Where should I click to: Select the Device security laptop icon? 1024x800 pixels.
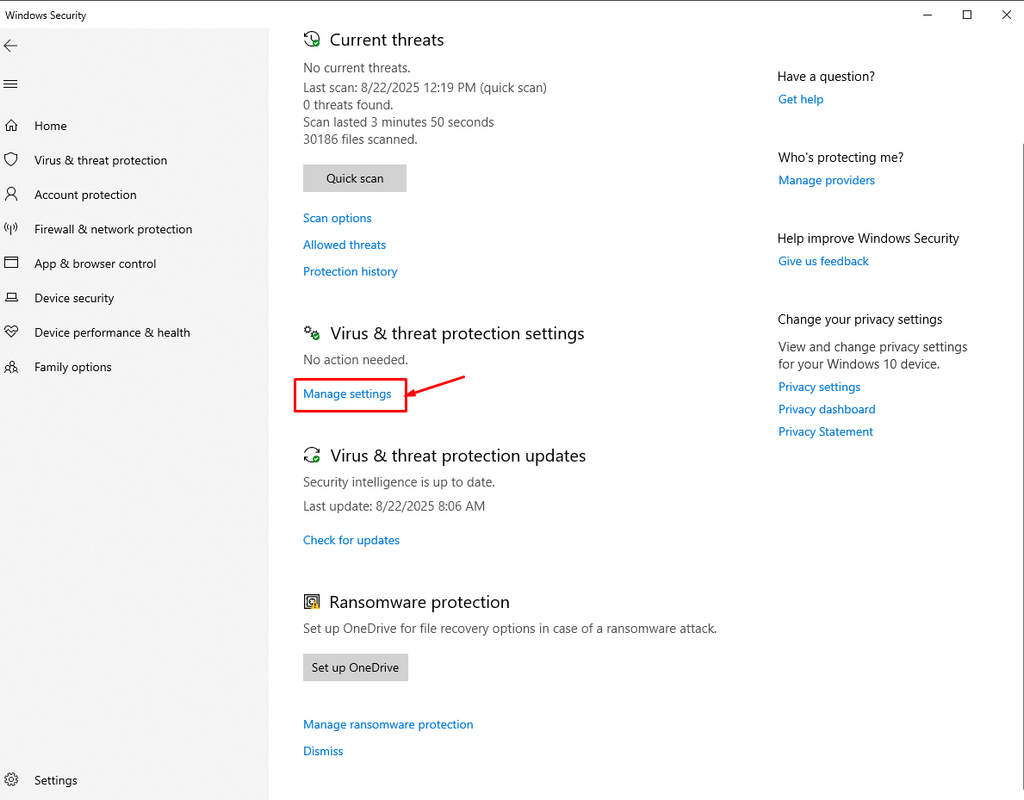pyautogui.click(x=12, y=298)
